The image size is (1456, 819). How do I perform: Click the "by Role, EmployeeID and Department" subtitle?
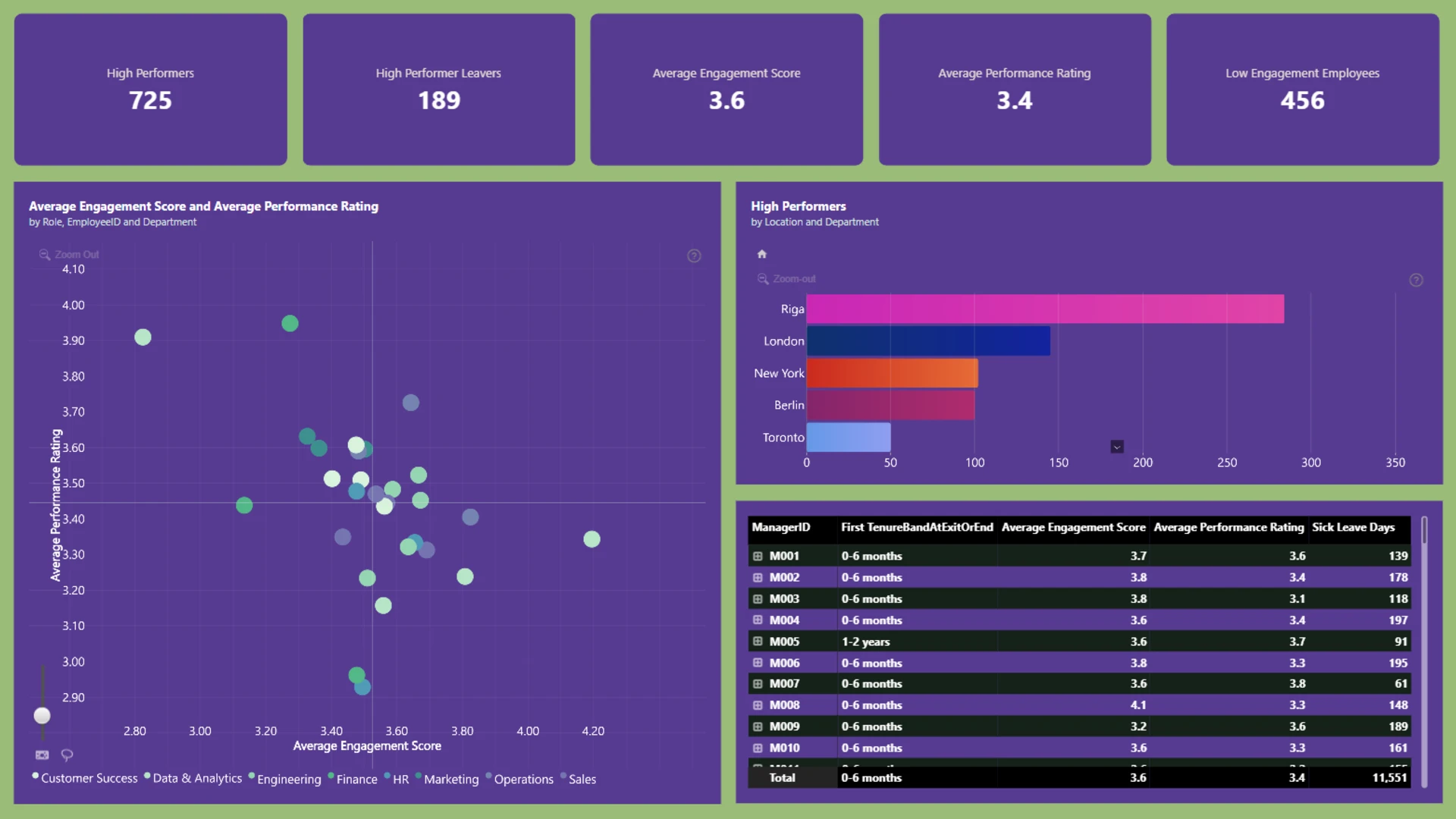(x=112, y=222)
